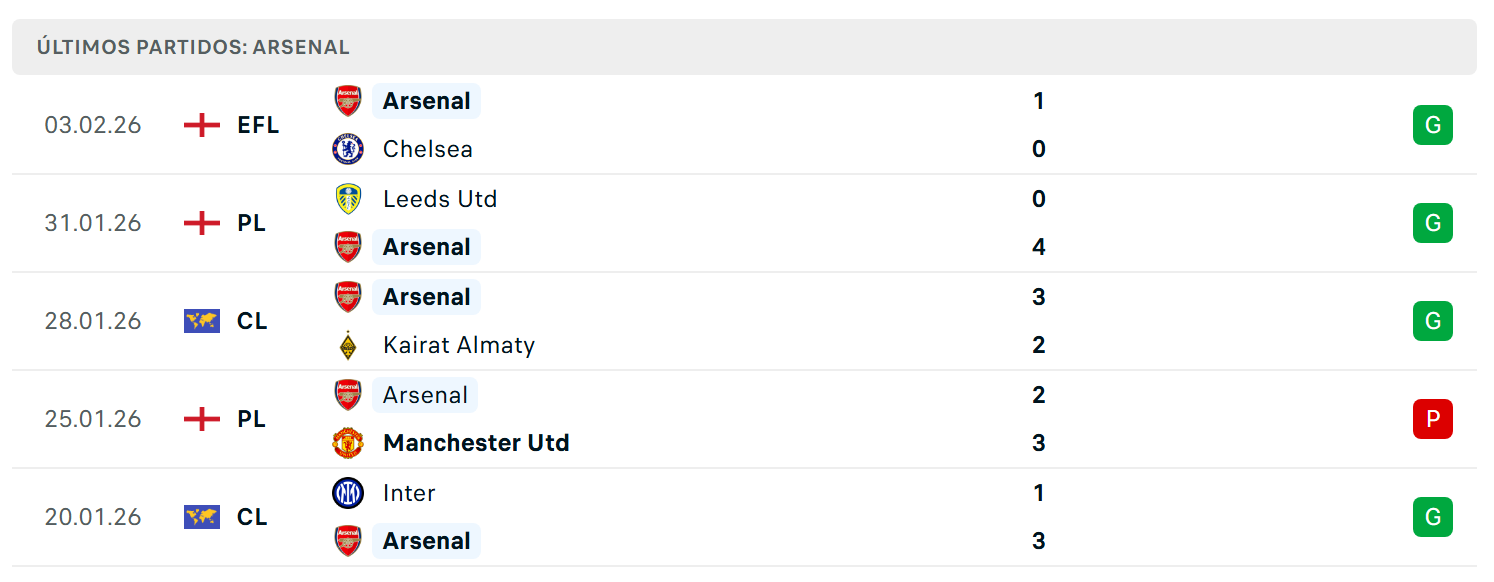1494x582 pixels.
Task: Click green G badge for Inter match
Action: (x=1433, y=517)
